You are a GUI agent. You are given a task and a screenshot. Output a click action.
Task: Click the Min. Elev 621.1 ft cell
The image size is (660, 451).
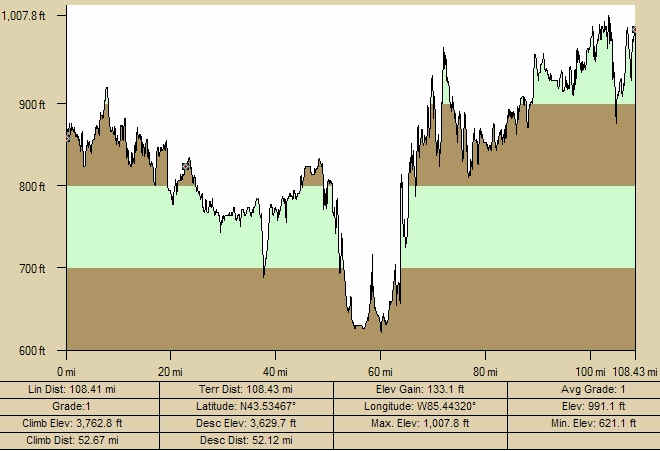583,423
